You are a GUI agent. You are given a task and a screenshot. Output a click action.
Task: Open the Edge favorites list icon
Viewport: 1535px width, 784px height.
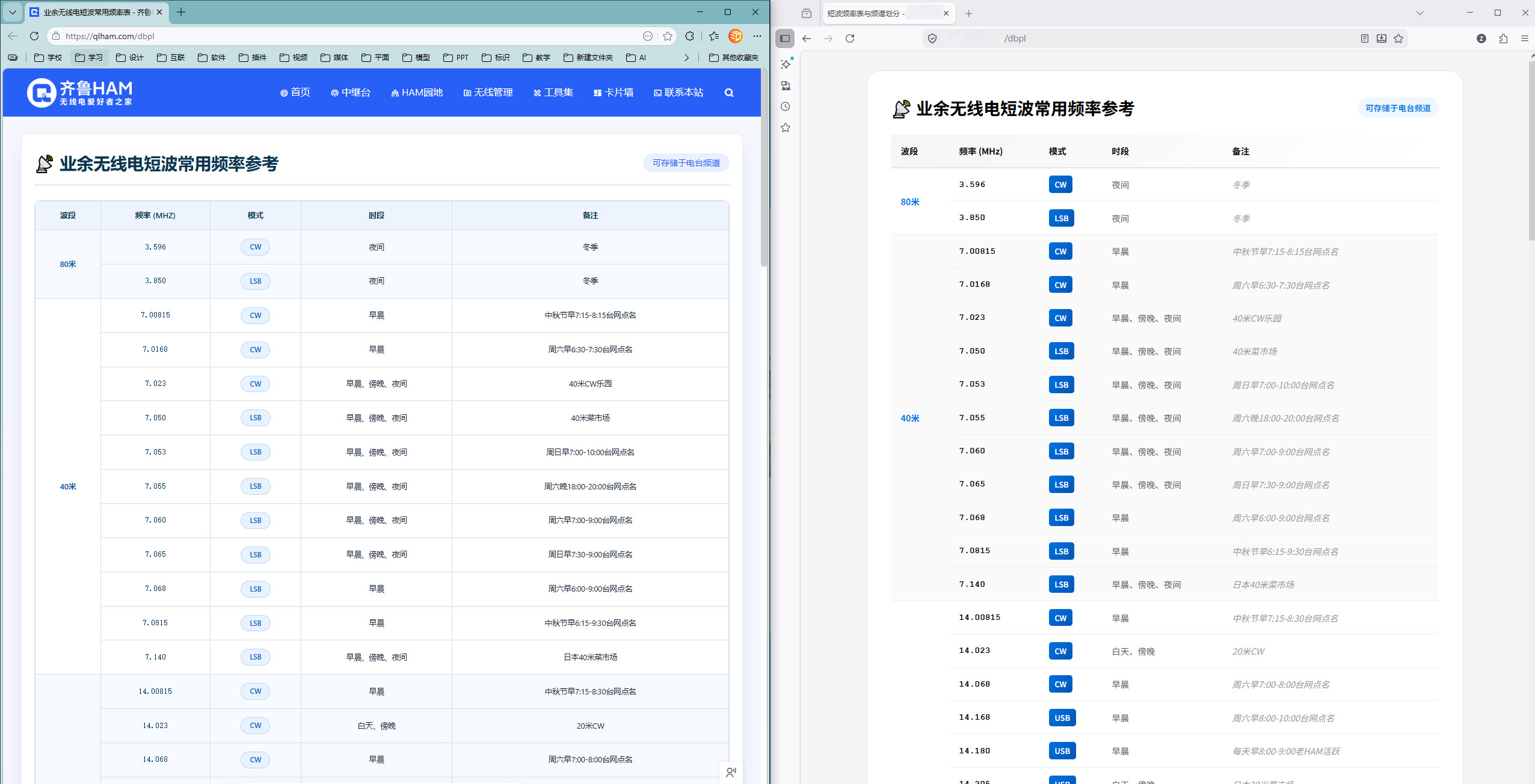714,36
